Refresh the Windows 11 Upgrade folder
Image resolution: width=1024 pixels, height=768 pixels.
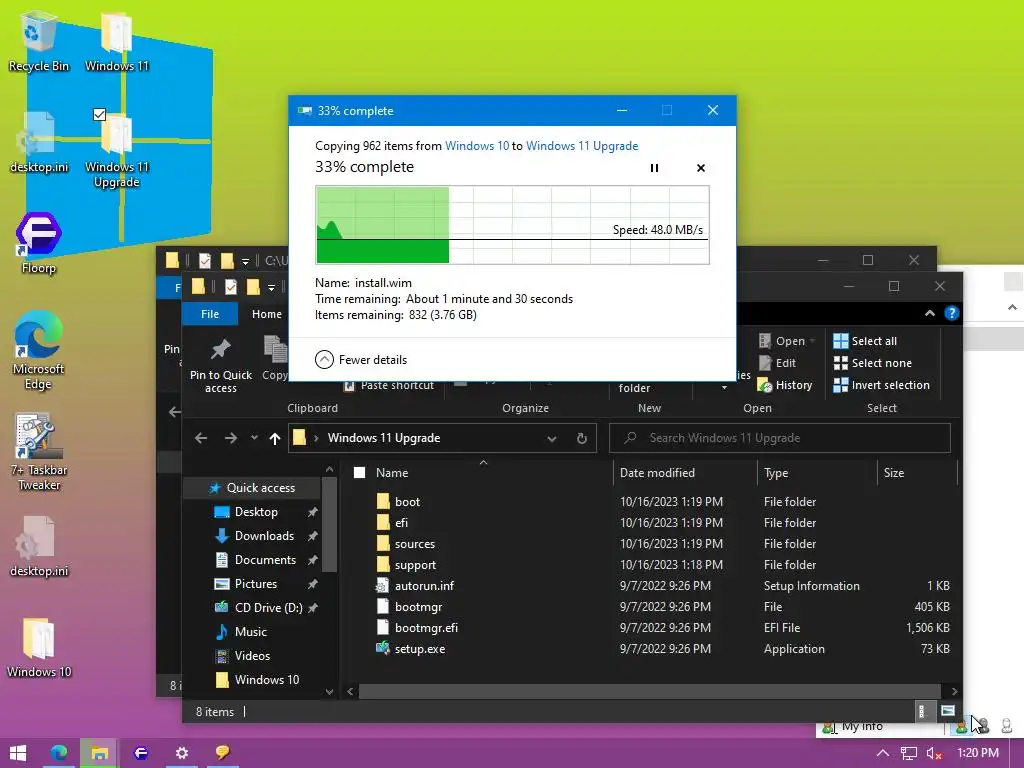pos(582,438)
